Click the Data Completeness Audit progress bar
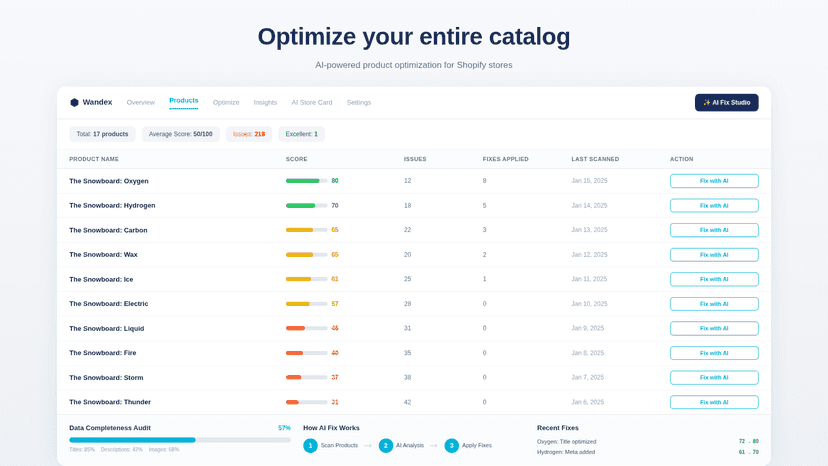The width and height of the screenshot is (828, 466). [x=180, y=440]
